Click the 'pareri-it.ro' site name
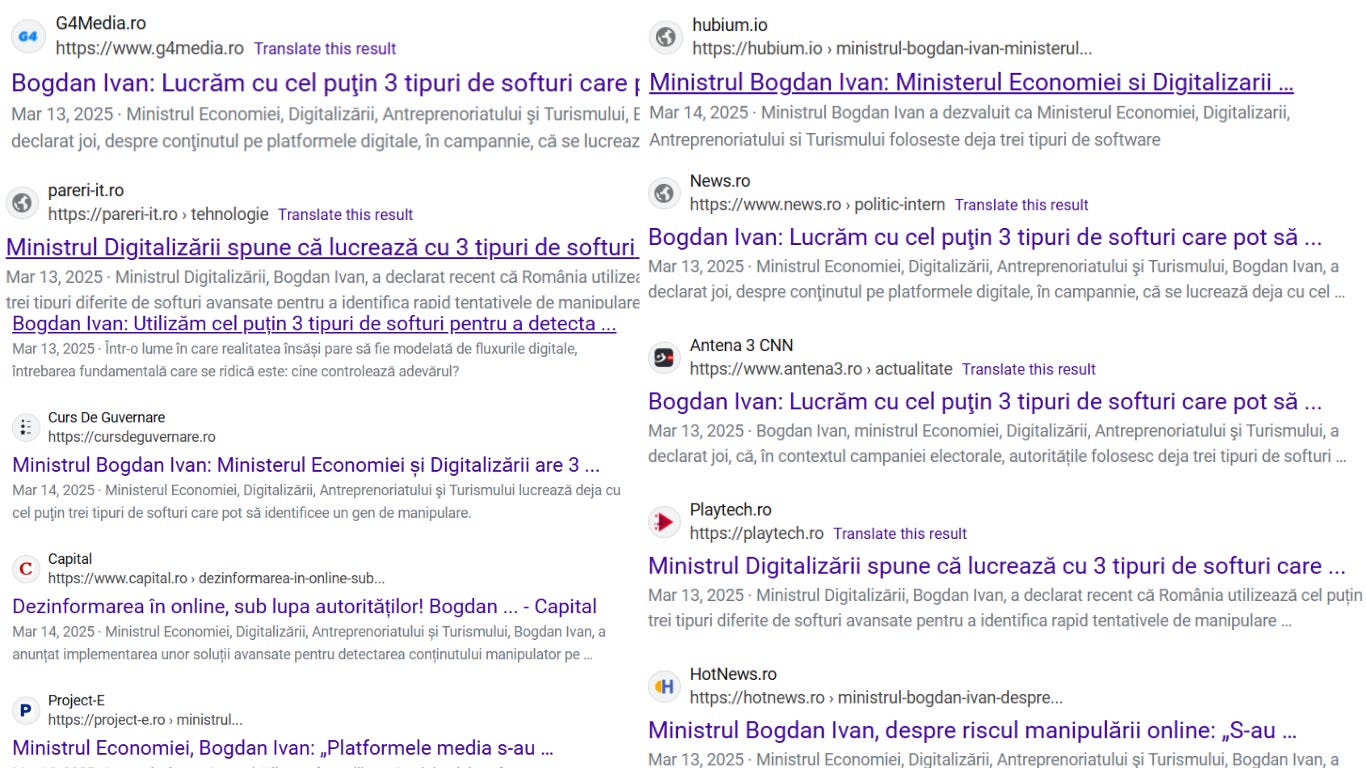This screenshot has width=1366, height=768. pyautogui.click(x=86, y=190)
